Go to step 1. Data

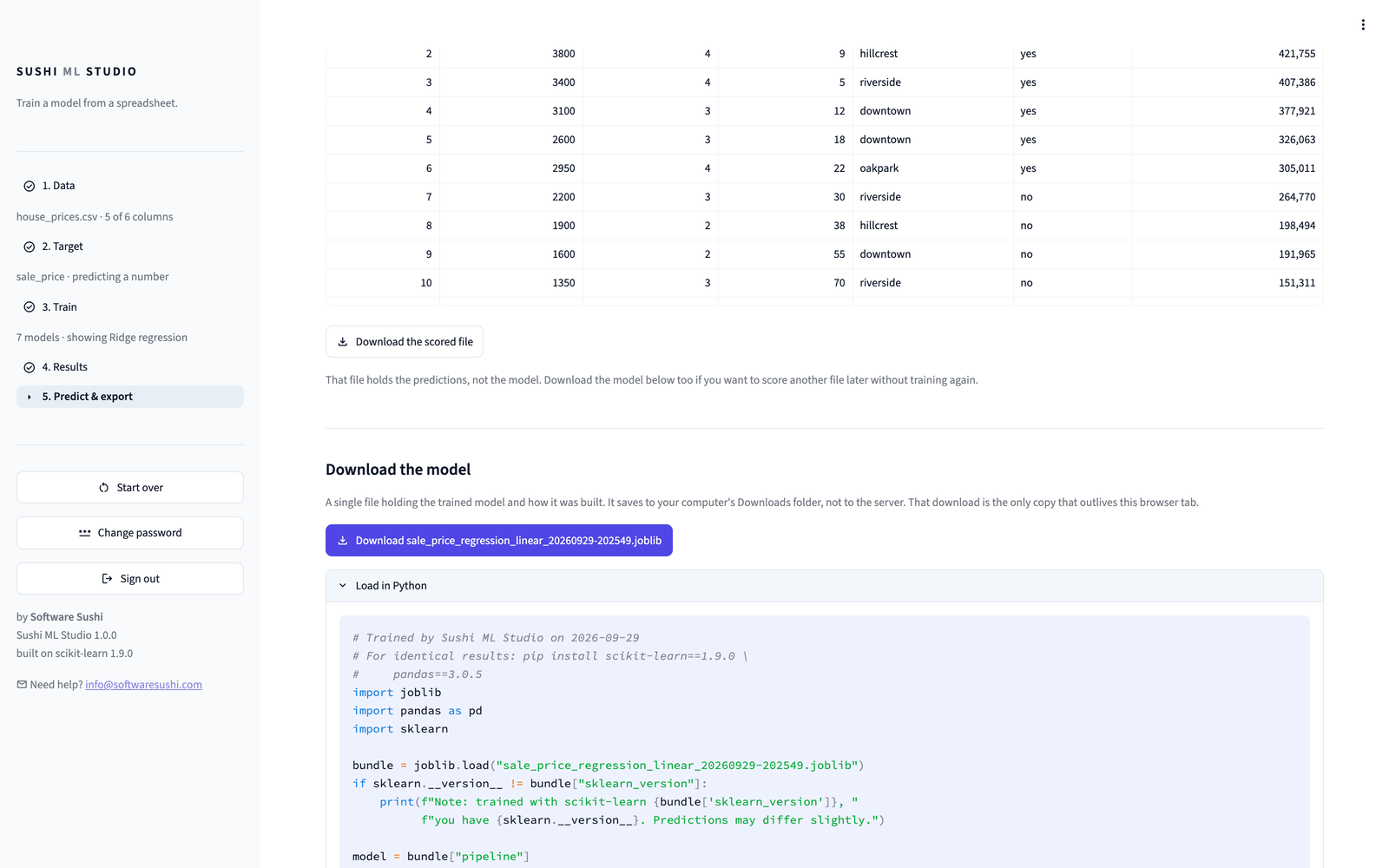(130, 186)
